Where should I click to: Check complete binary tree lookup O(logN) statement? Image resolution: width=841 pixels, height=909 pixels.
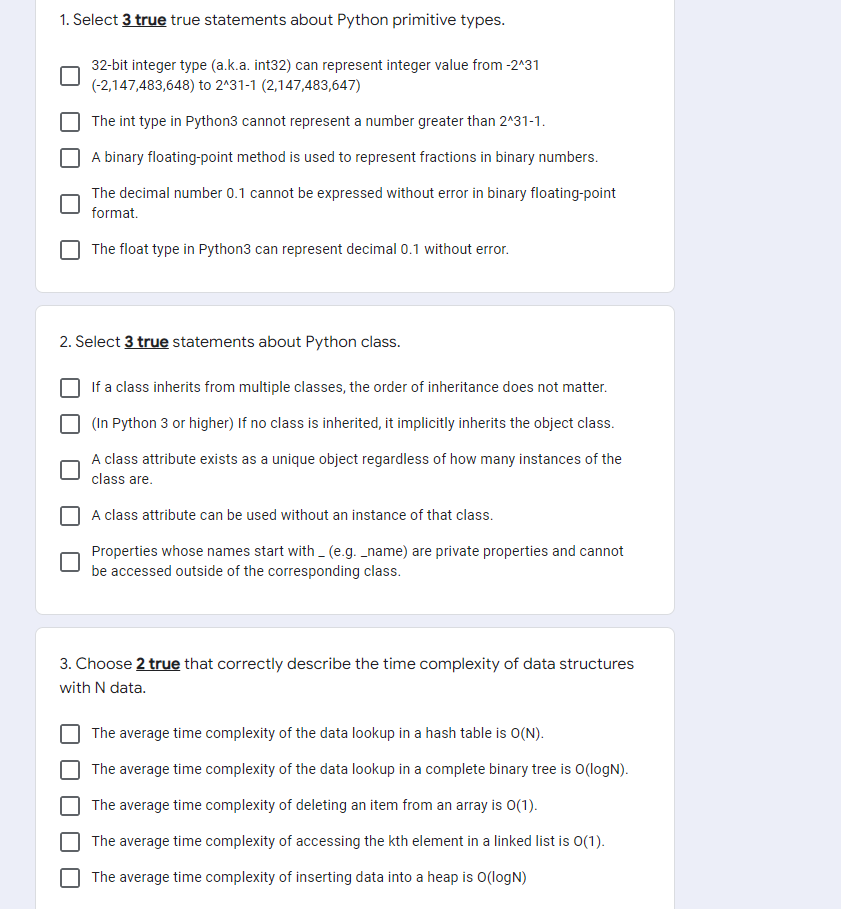click(x=69, y=769)
